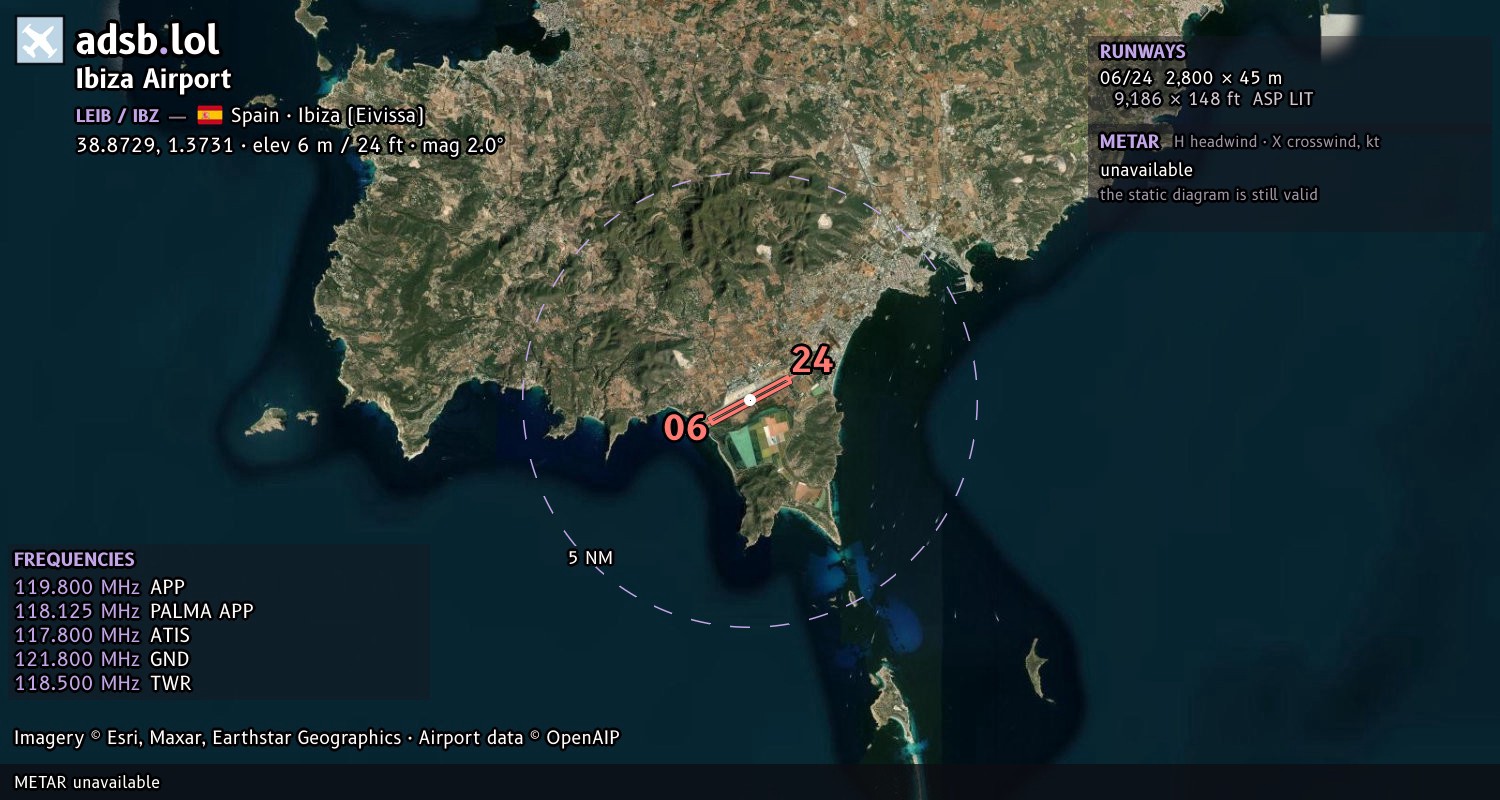
Task: Click the white airport center marker on the runway
Action: point(750,400)
